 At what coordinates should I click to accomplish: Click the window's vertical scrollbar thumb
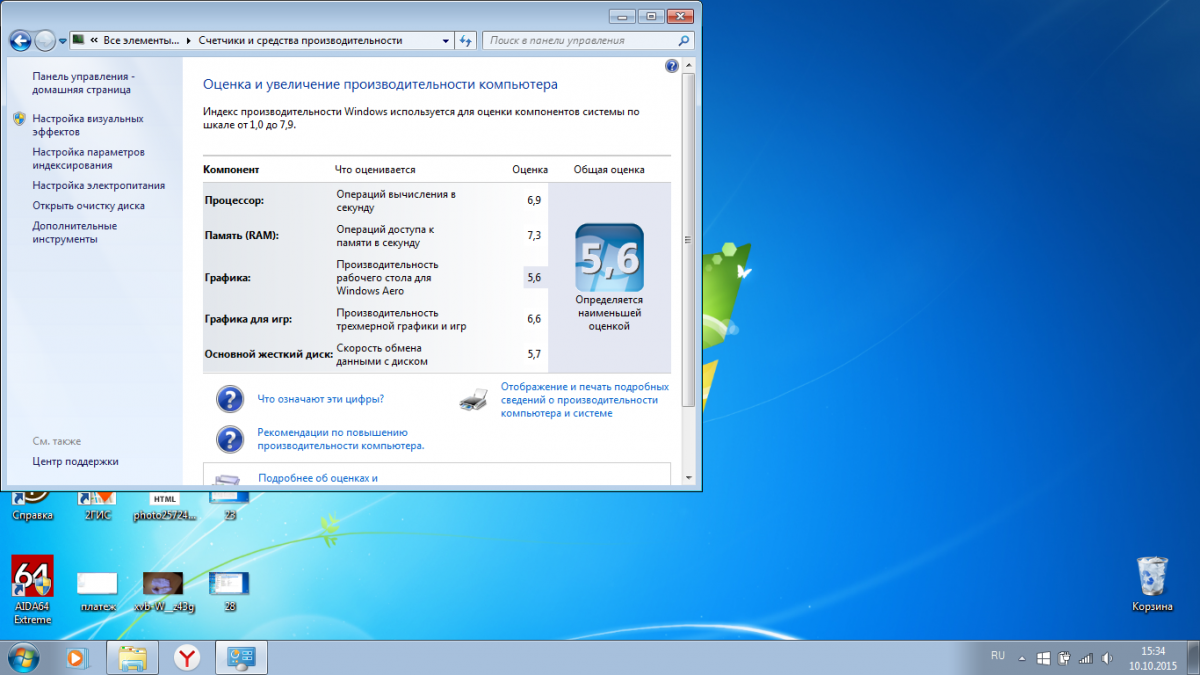[x=688, y=239]
